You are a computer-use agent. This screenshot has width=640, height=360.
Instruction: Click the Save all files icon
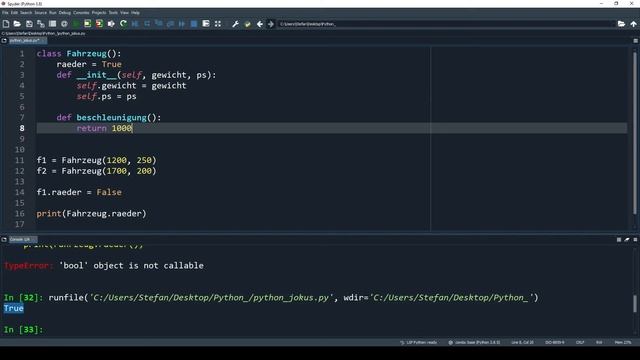[x=41, y=24]
